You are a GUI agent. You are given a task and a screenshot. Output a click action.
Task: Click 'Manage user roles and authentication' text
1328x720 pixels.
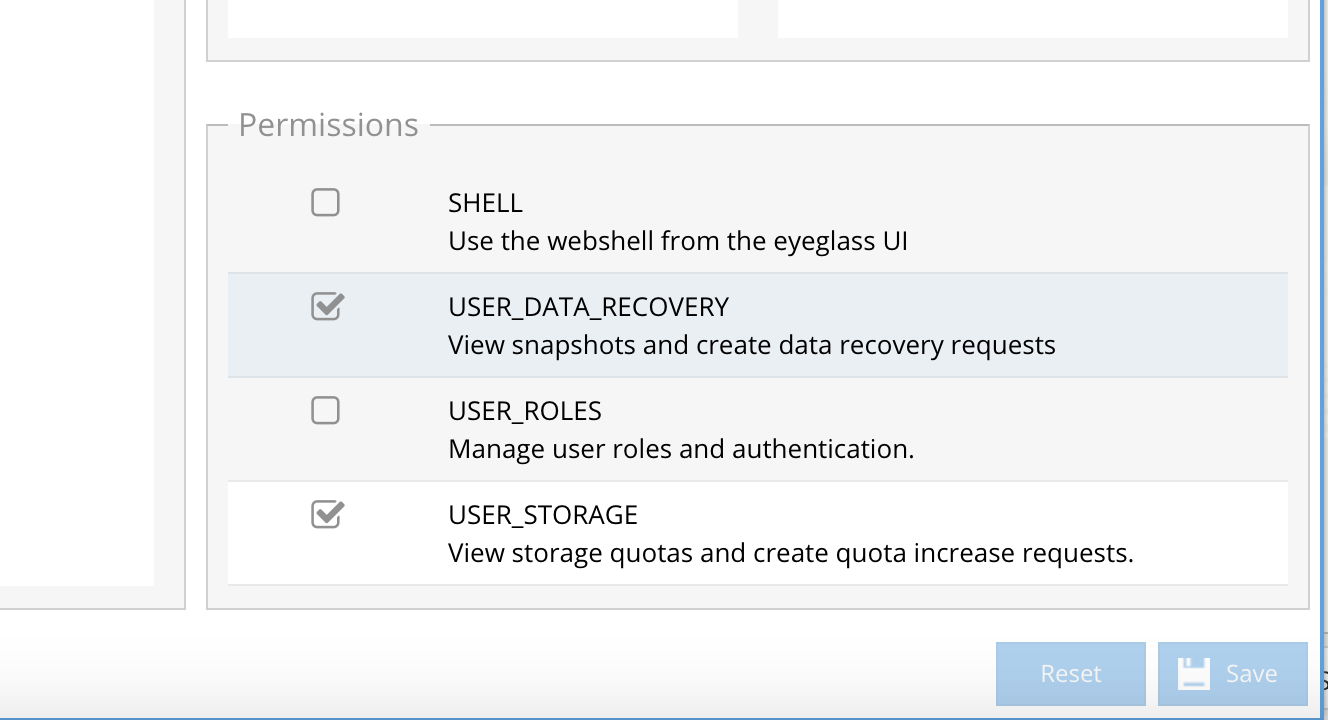point(681,449)
